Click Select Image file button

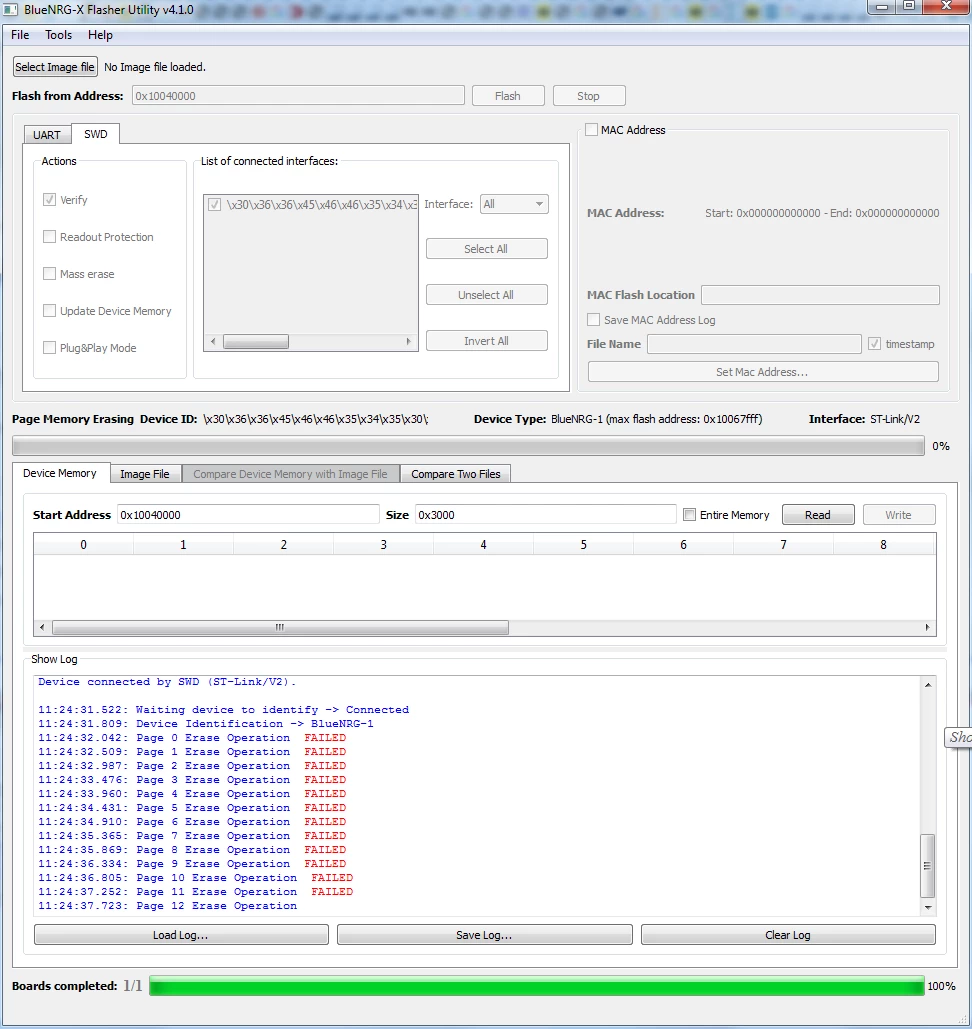55,67
